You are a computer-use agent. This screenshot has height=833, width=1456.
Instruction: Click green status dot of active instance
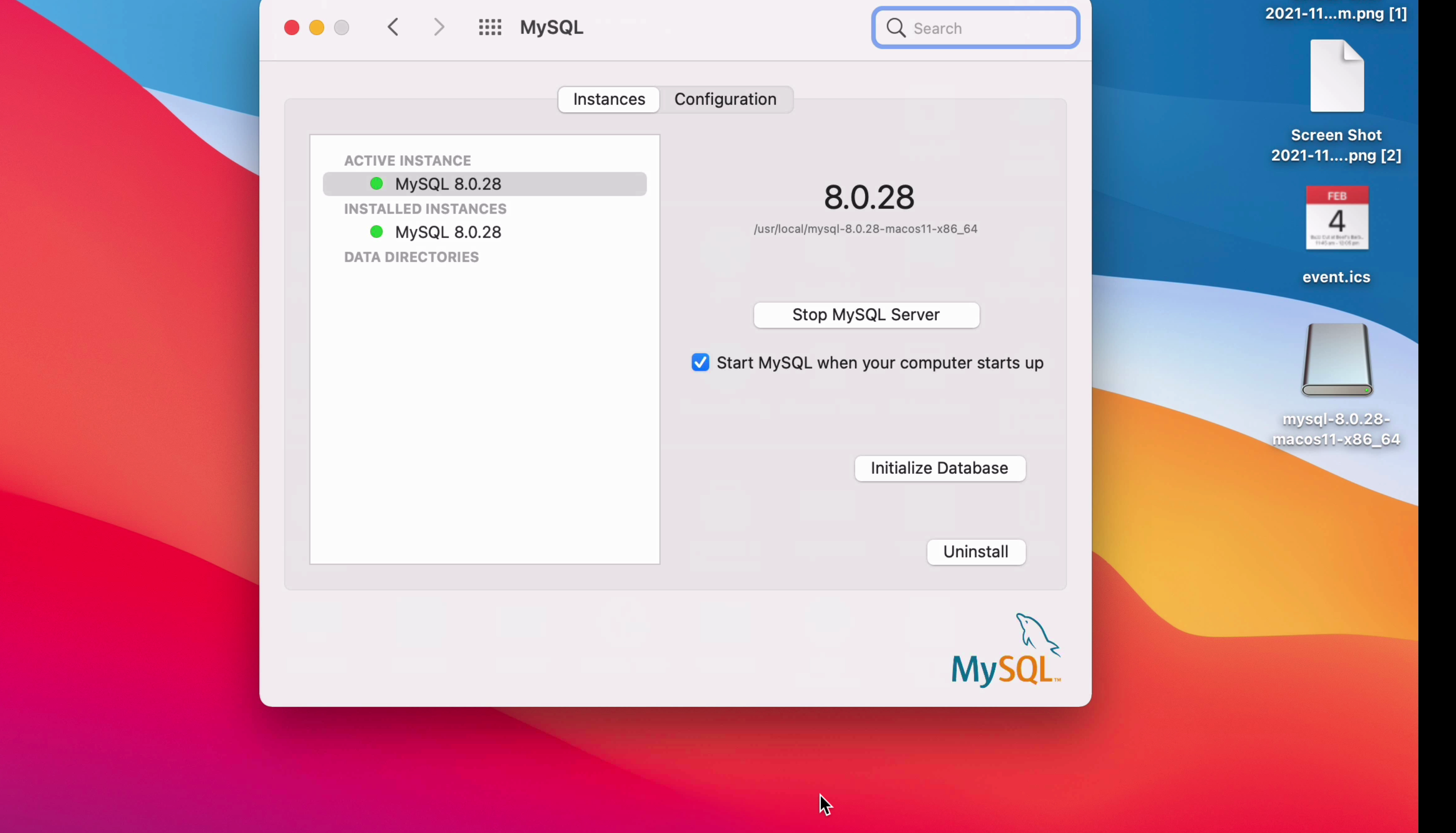tap(376, 184)
